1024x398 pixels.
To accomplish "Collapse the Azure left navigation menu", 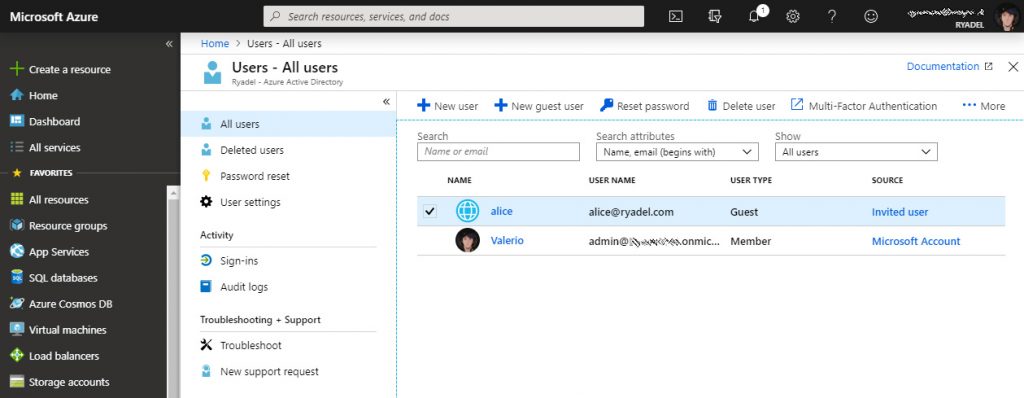I will coord(169,44).
